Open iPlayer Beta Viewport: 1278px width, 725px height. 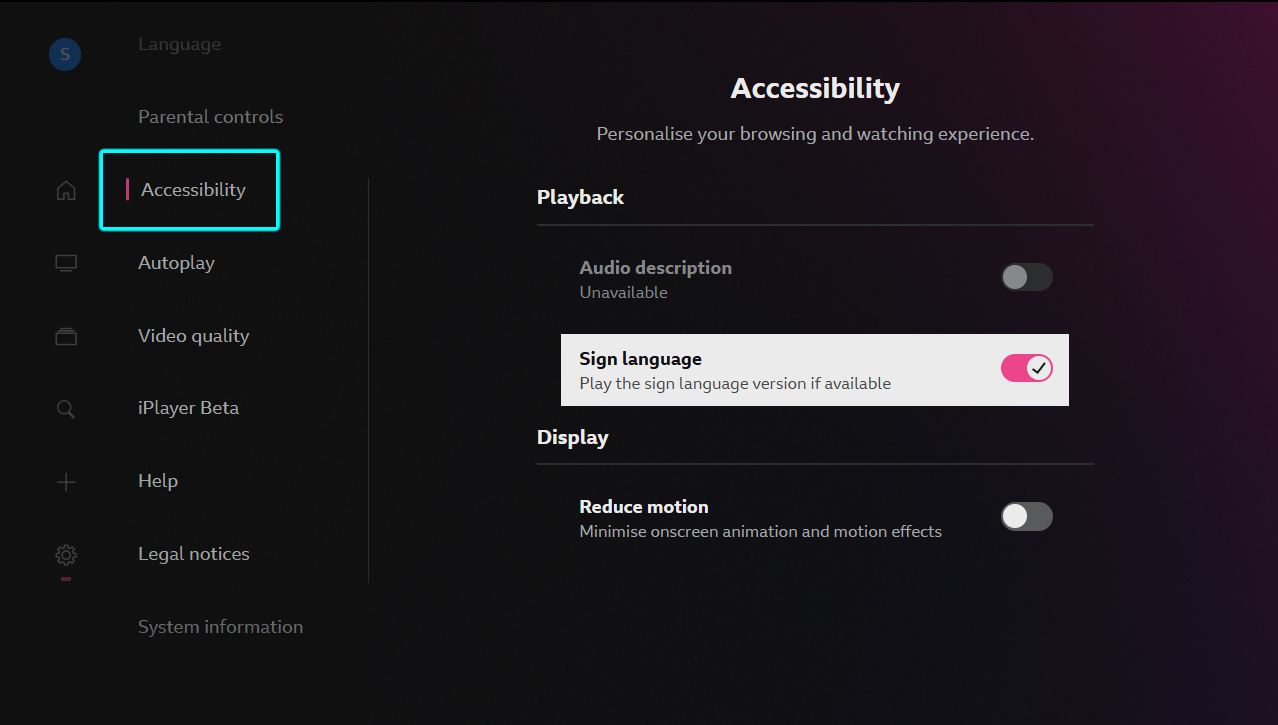(x=188, y=407)
